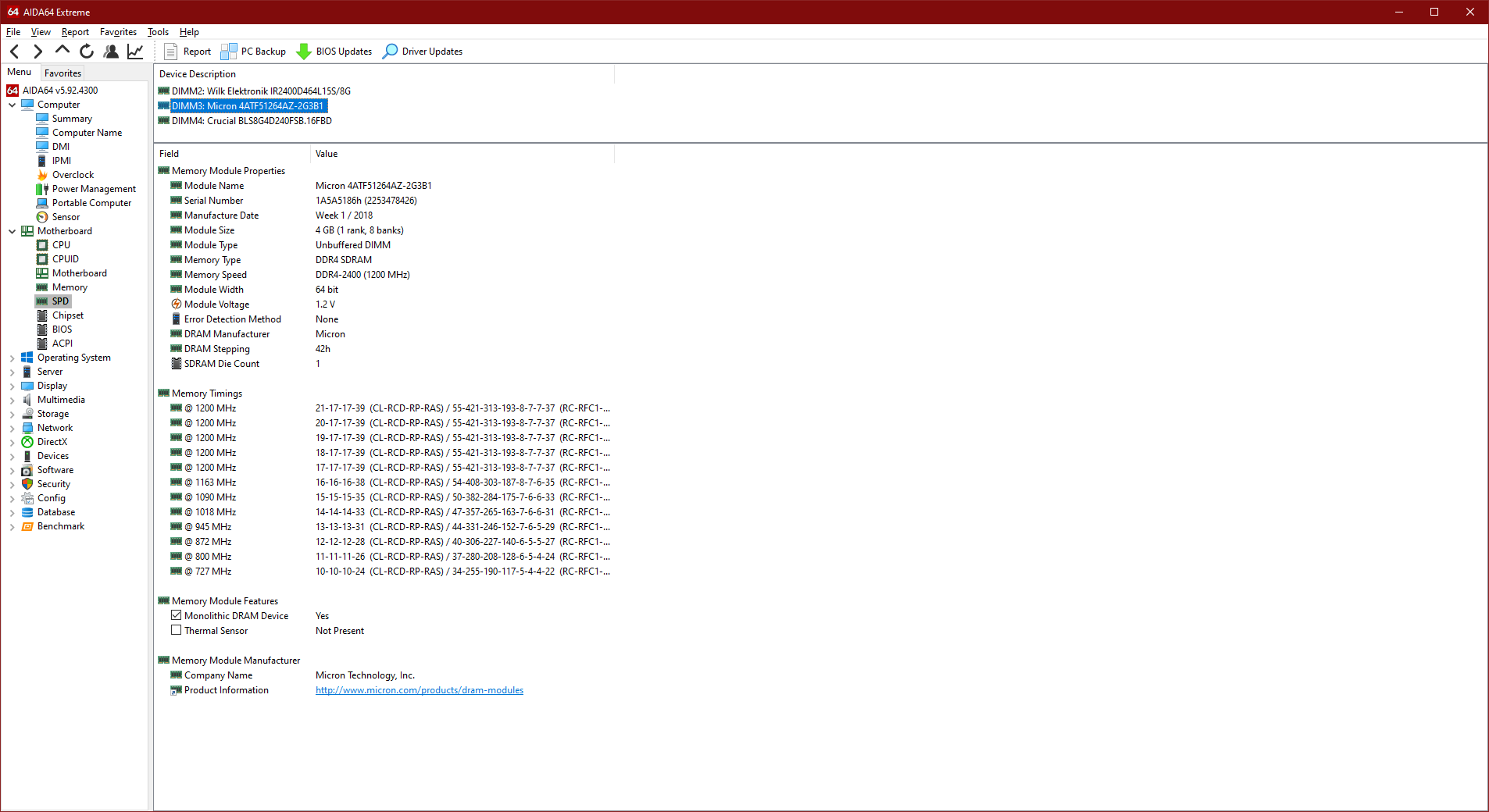Collapse the Computer tree node
Image resolution: width=1489 pixels, height=812 pixels.
[12, 105]
